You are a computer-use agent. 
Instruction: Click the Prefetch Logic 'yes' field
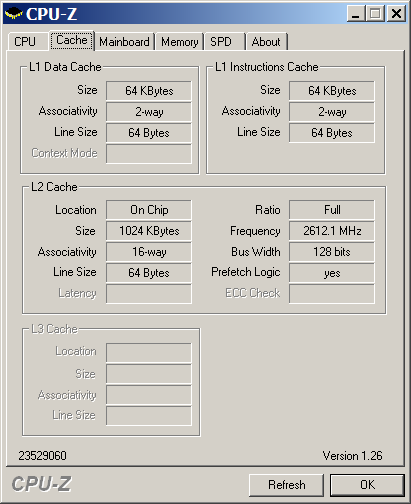(332, 273)
